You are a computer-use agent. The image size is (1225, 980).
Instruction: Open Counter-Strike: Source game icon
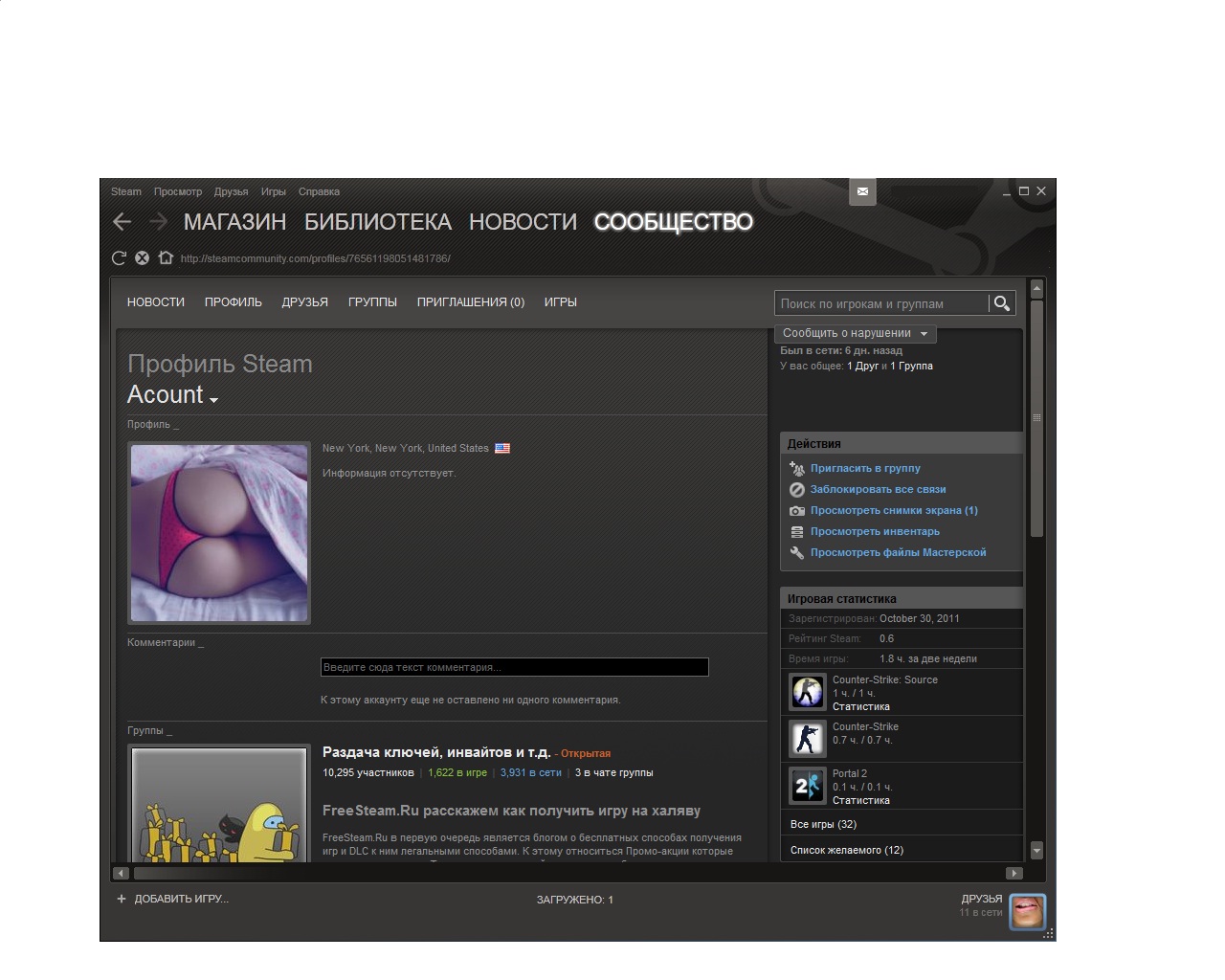(807, 692)
